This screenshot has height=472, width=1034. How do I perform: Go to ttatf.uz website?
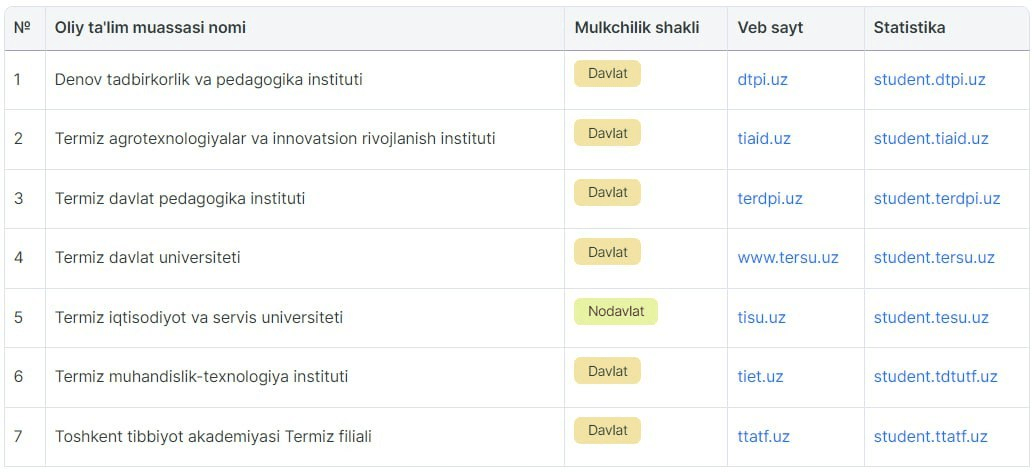[x=763, y=436]
